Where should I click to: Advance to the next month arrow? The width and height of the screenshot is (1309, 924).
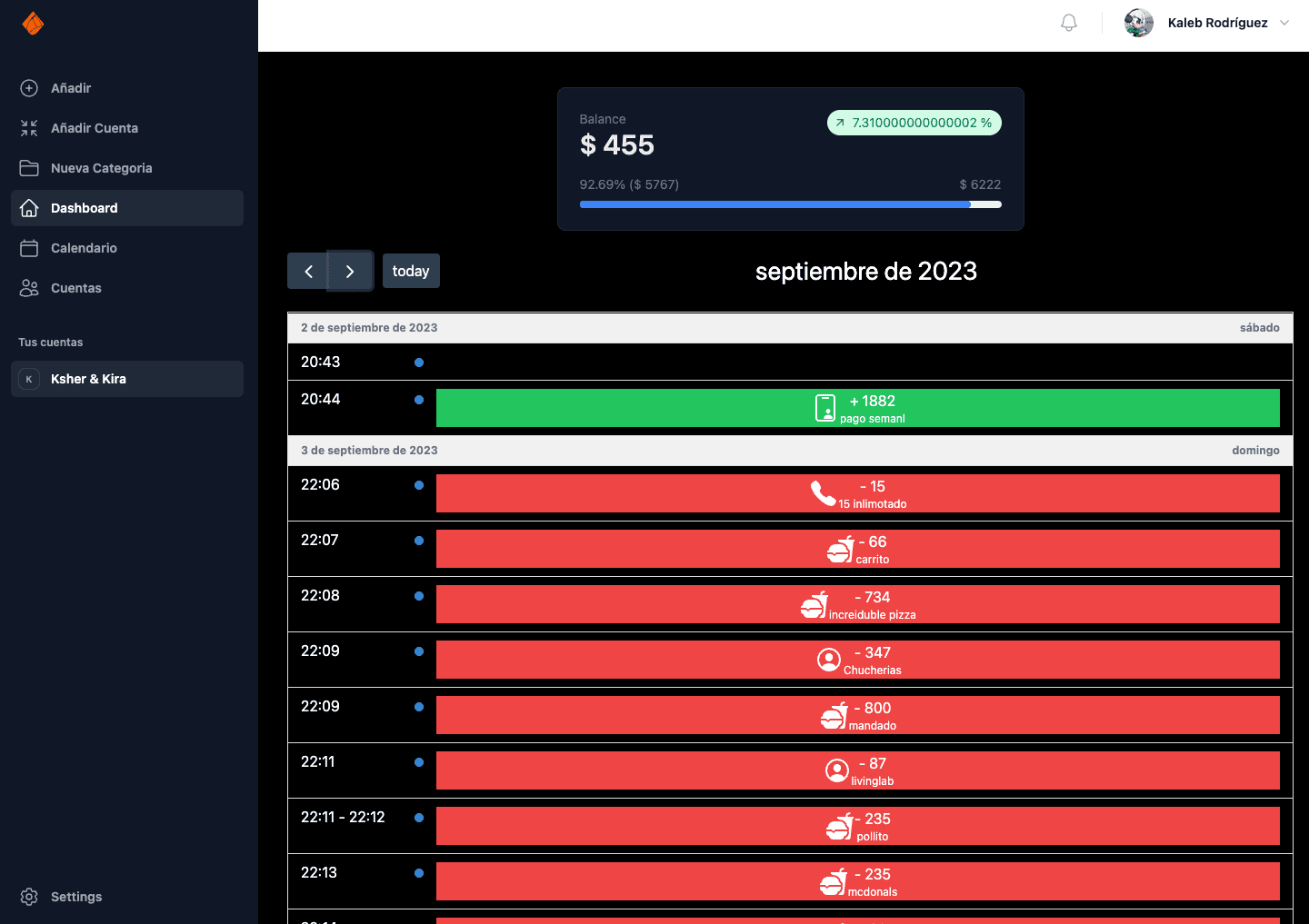(x=350, y=272)
